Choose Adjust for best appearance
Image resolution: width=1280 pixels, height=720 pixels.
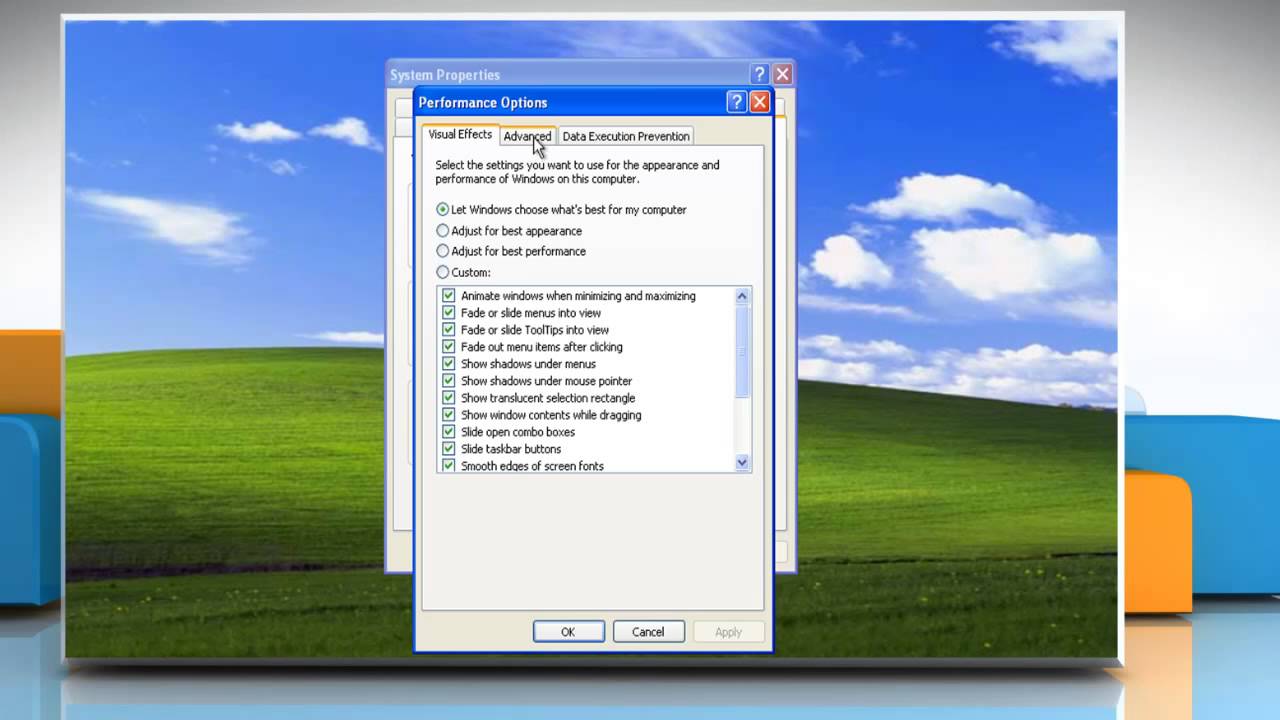pos(443,231)
